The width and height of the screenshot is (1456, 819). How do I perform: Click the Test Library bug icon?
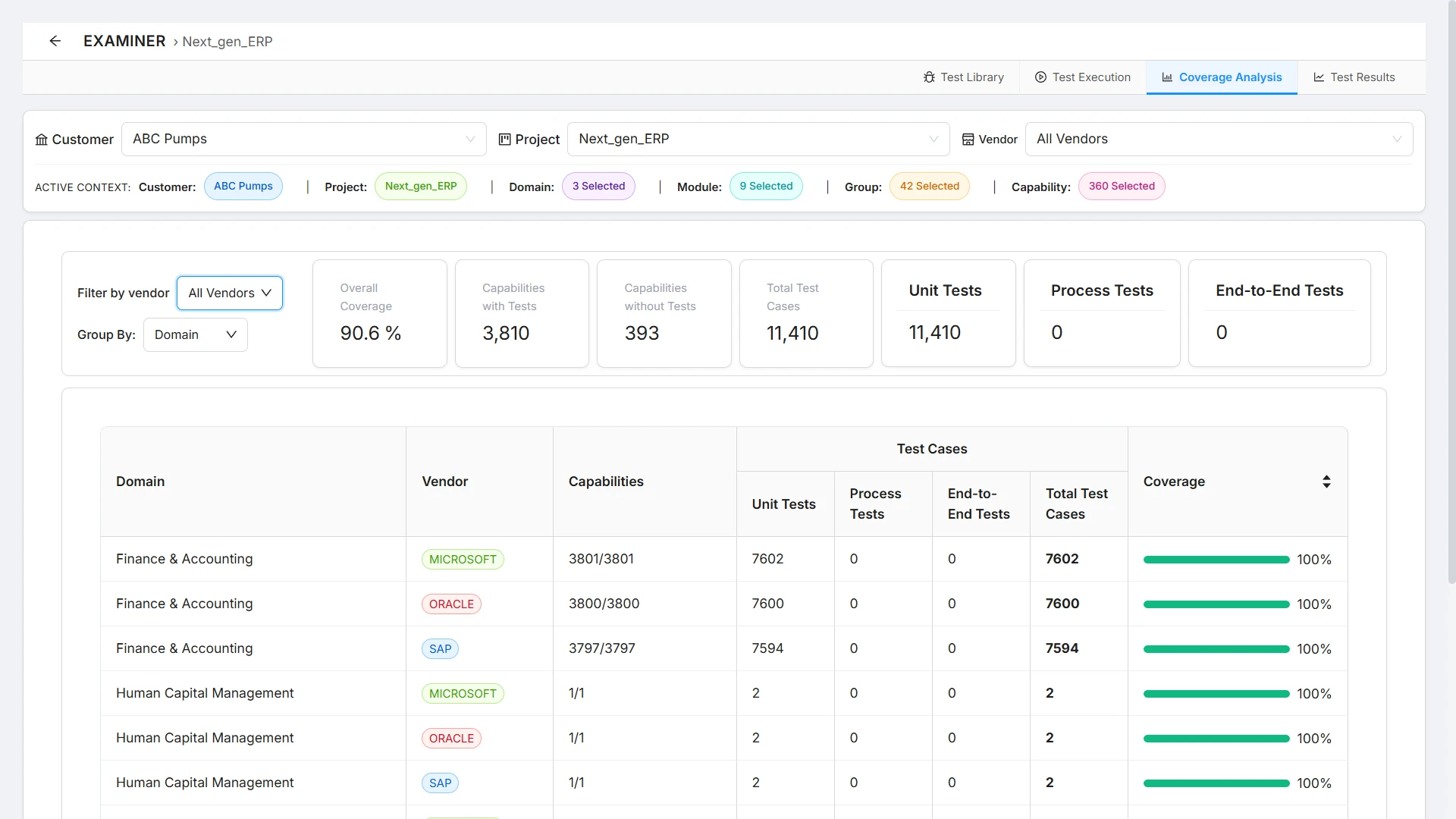pyautogui.click(x=929, y=77)
